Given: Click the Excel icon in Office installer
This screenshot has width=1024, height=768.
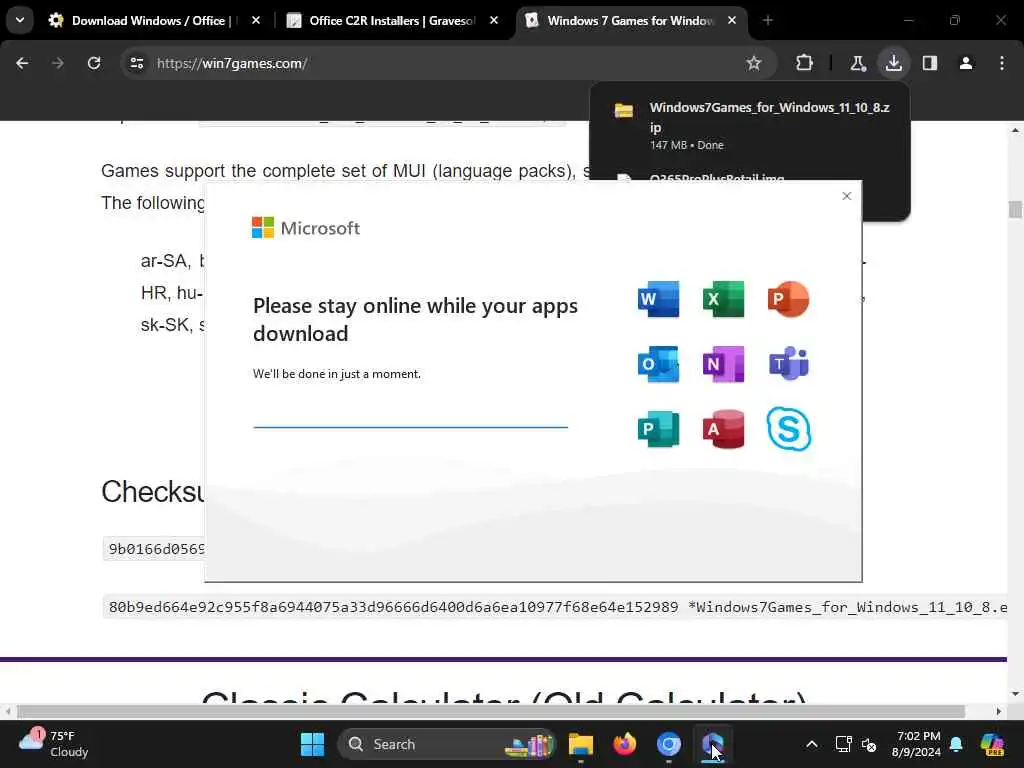Looking at the screenshot, I should pyautogui.click(x=723, y=299).
